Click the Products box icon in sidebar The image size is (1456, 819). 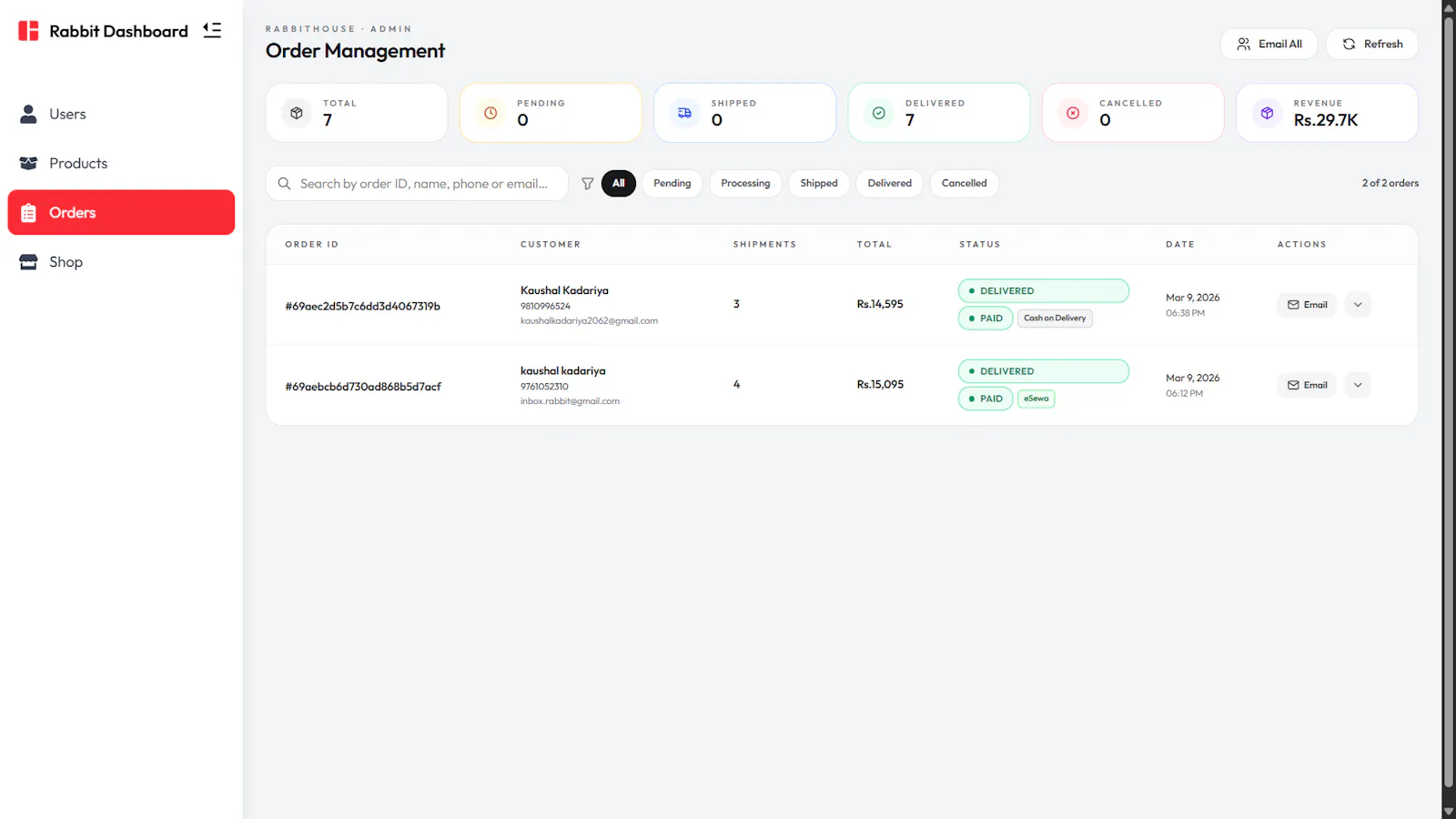(28, 163)
